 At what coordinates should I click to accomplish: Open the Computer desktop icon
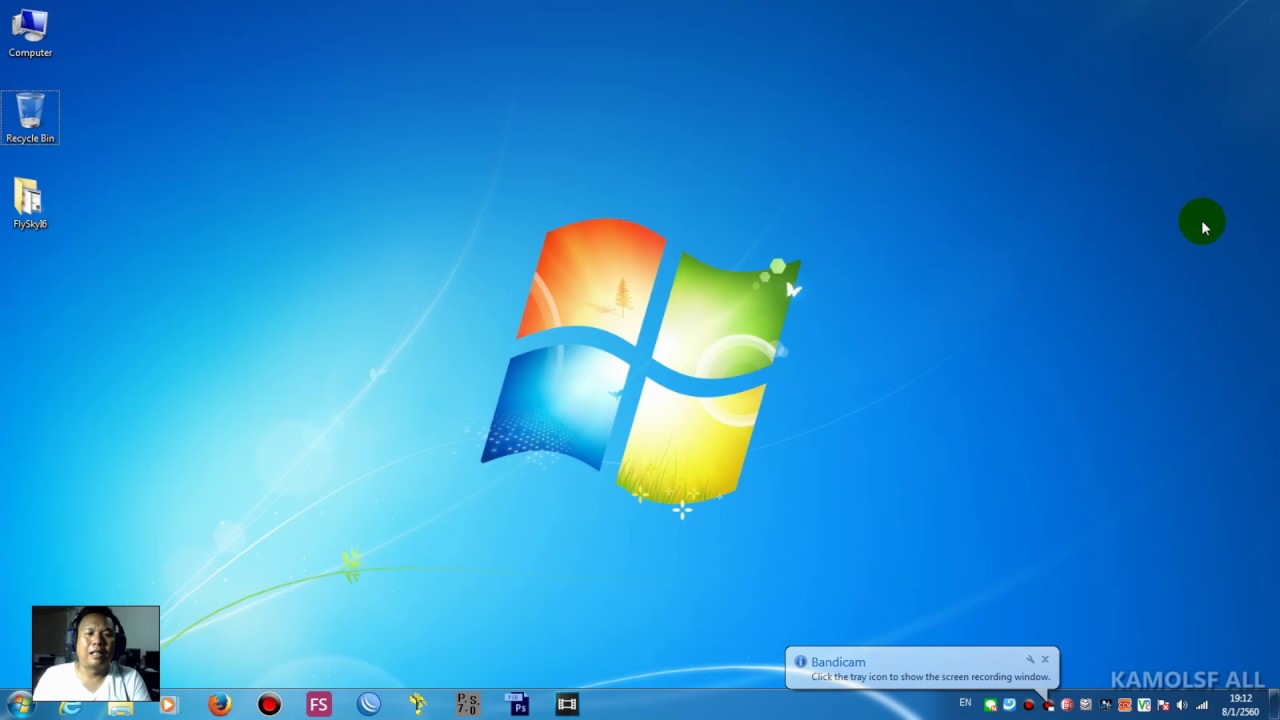(30, 33)
